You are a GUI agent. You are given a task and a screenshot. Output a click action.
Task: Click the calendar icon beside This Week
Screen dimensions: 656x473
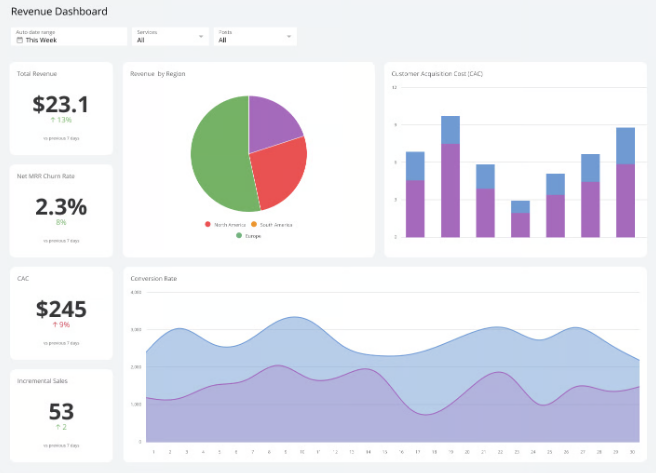point(19,40)
